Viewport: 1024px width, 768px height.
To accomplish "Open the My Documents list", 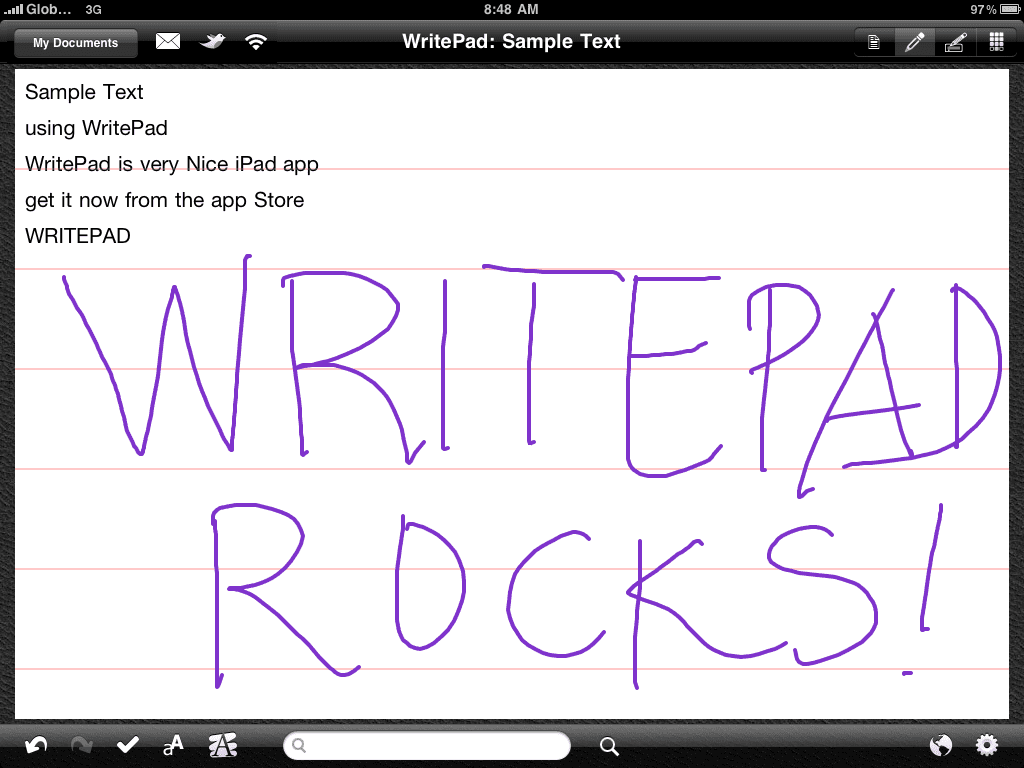I will coord(76,43).
